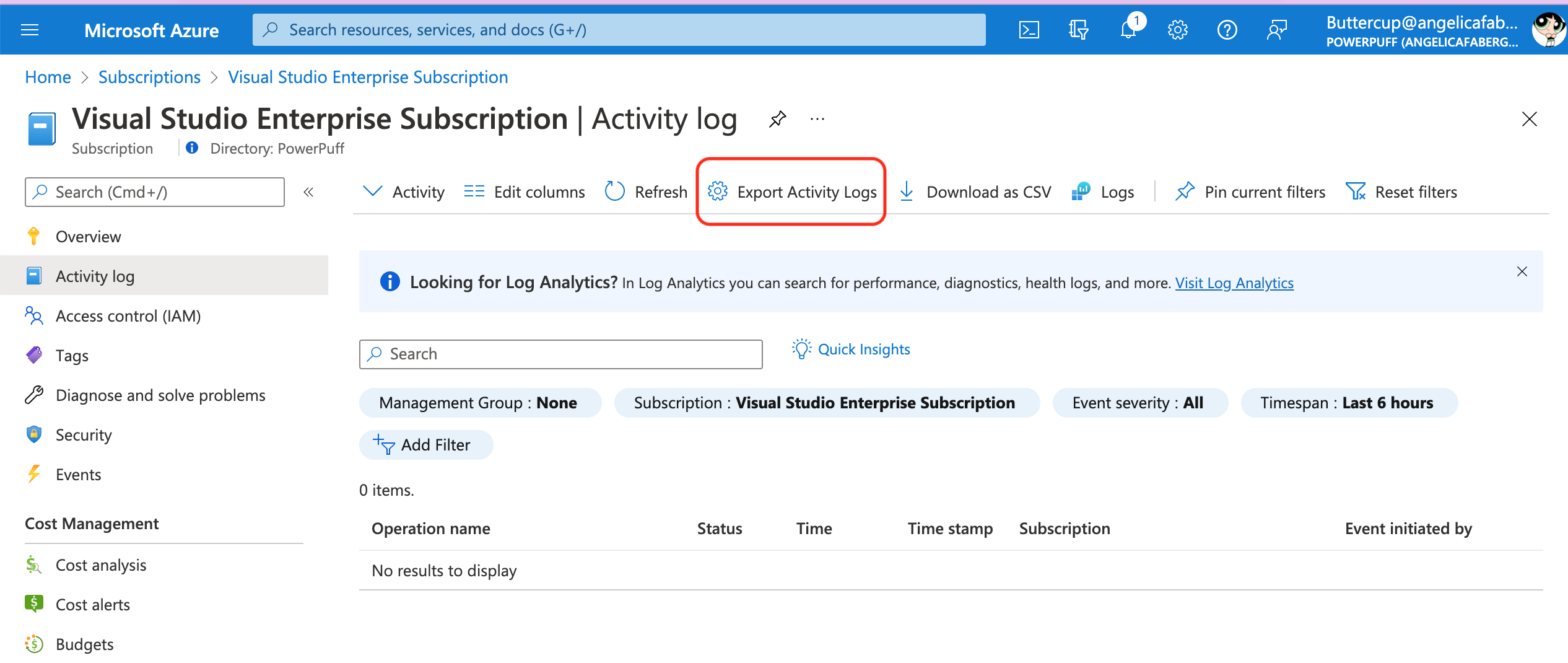Dismiss the Log Analytics info banner

coord(1522,271)
